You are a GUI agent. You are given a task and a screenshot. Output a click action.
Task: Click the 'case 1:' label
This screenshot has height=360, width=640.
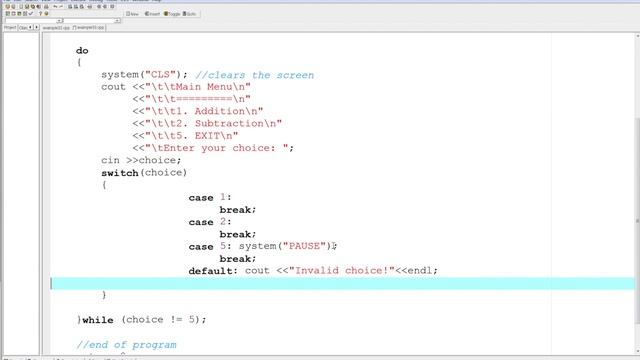point(210,198)
